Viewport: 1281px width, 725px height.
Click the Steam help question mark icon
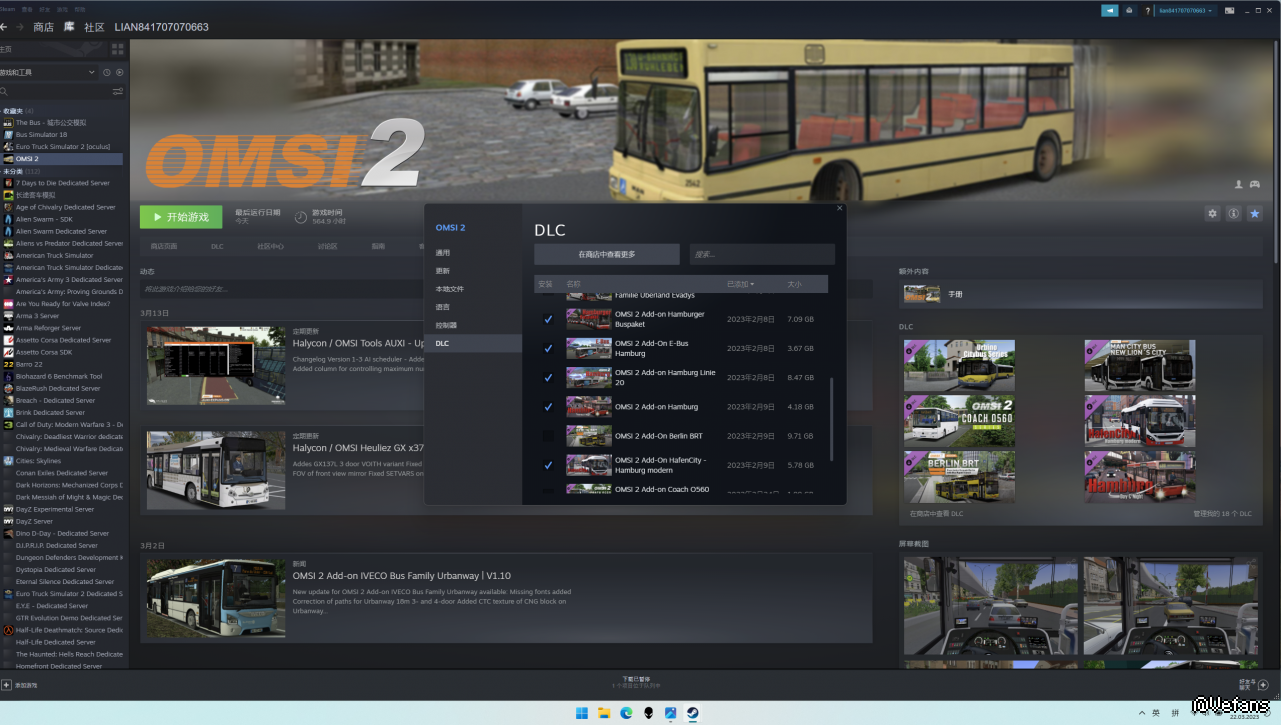(x=1147, y=10)
